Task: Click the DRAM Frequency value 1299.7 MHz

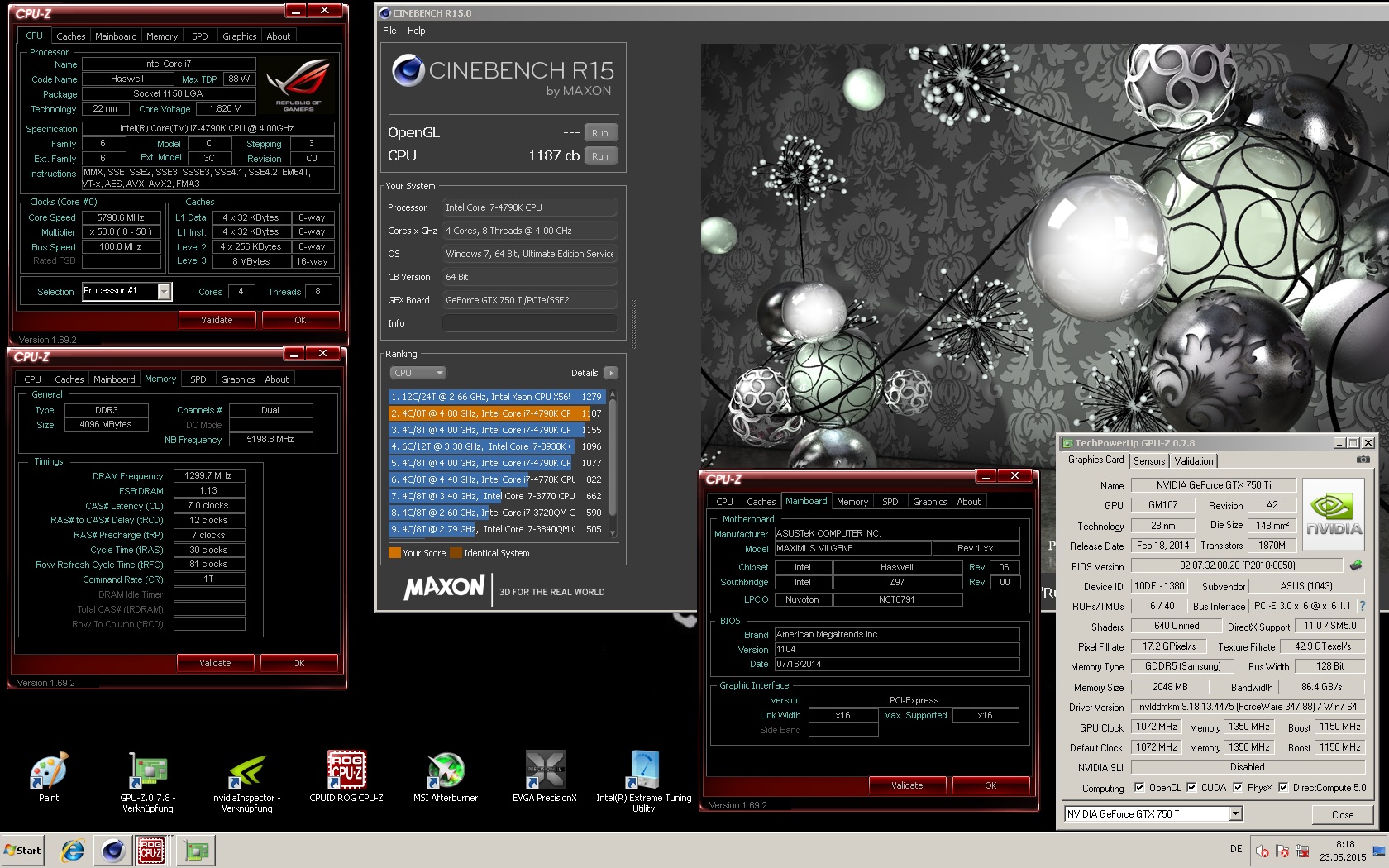Action: point(208,476)
